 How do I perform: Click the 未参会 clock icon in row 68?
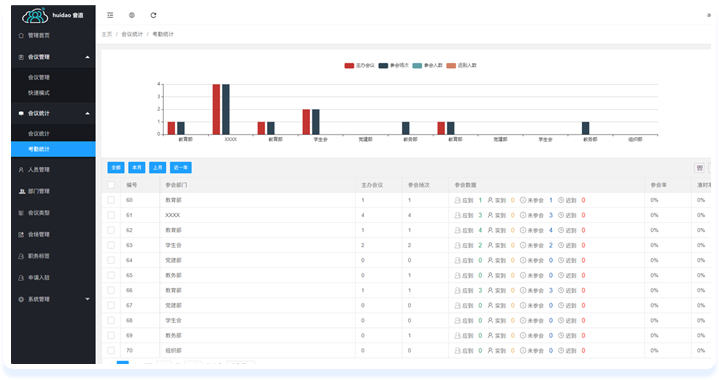click(x=523, y=320)
